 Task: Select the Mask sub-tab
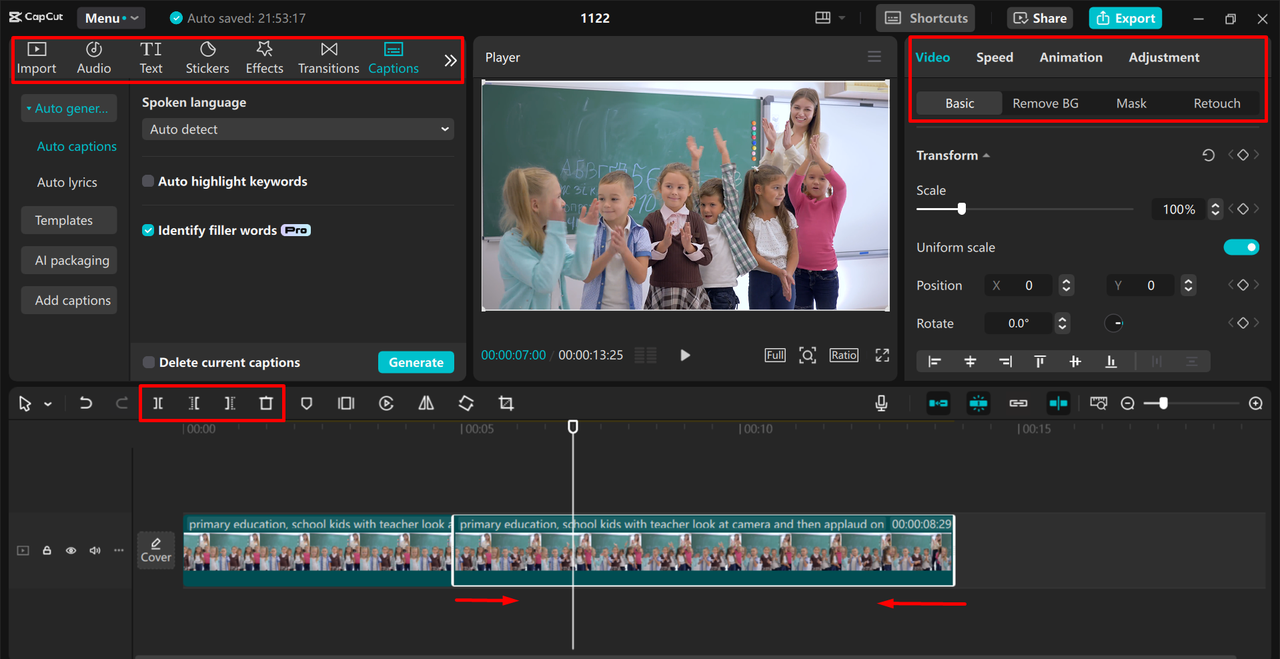coord(1131,103)
